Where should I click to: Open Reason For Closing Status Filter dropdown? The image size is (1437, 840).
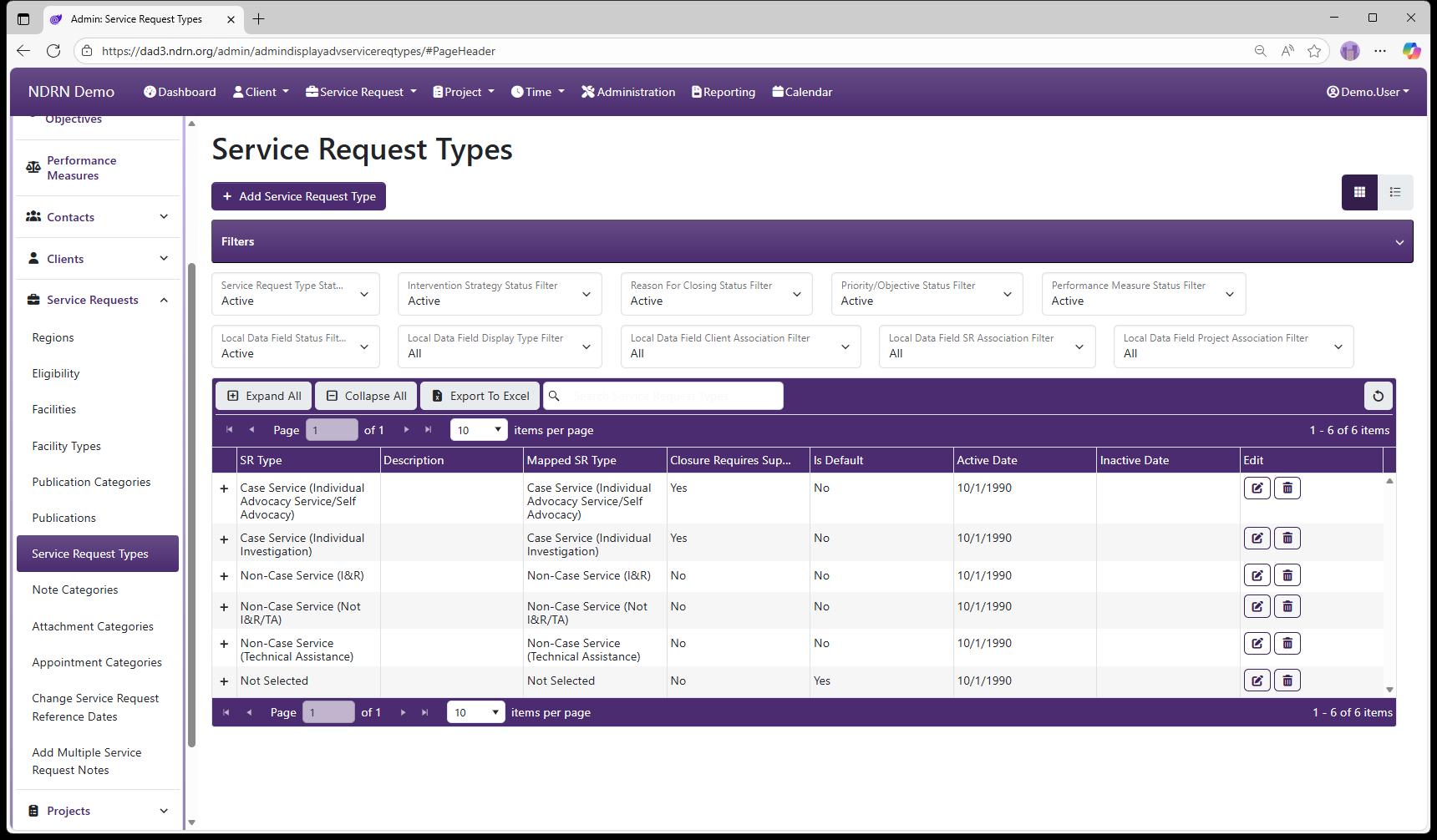point(716,294)
